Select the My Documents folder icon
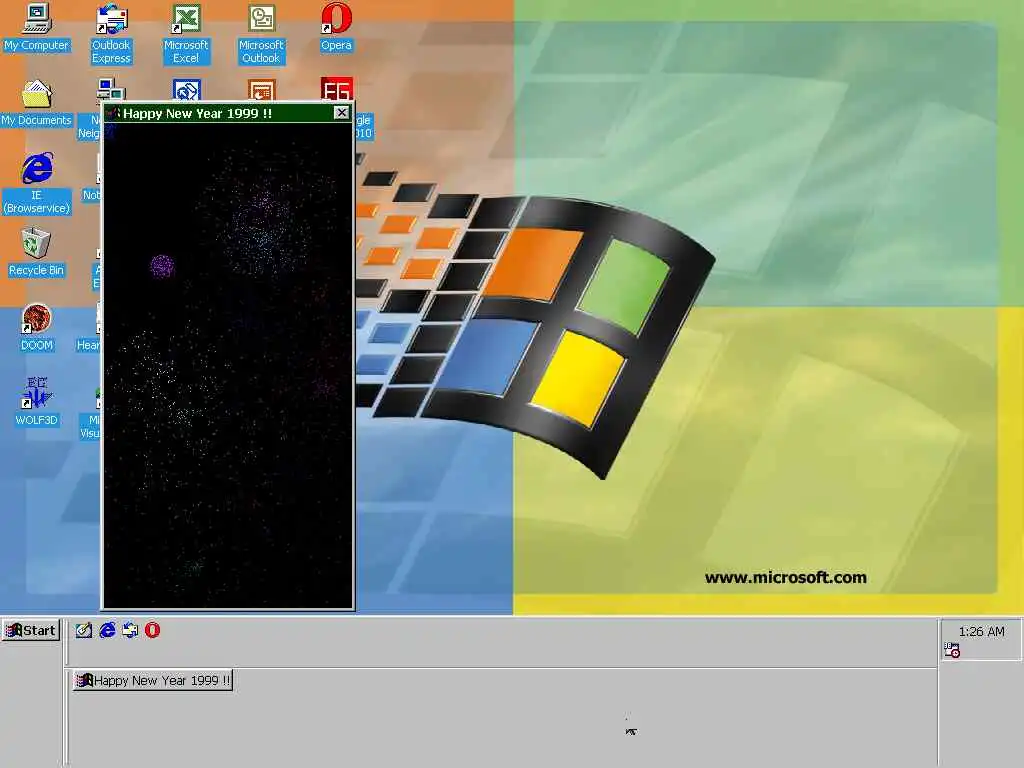1024x768 pixels. tap(37, 103)
